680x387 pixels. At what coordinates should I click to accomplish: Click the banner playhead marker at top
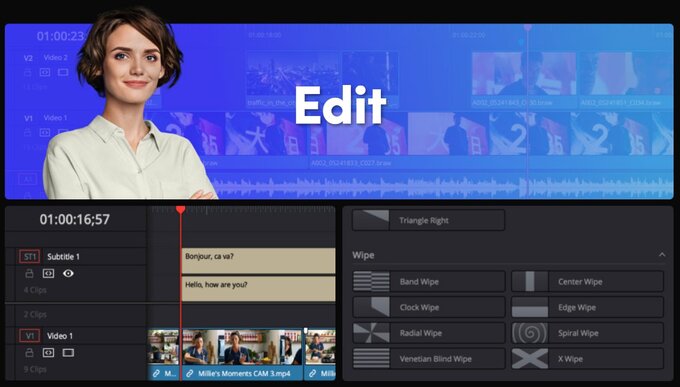tap(528, 27)
